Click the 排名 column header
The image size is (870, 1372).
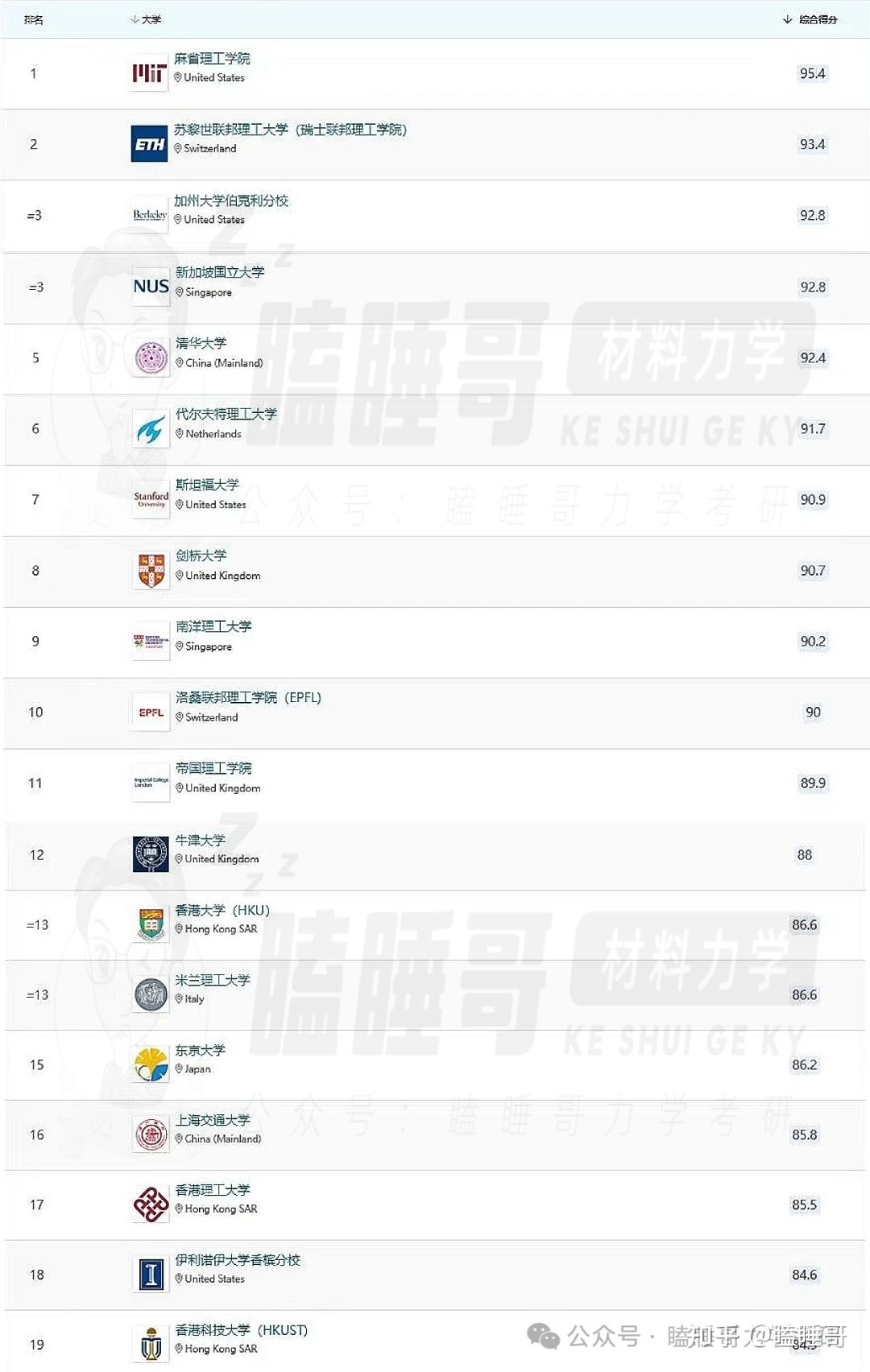34,19
